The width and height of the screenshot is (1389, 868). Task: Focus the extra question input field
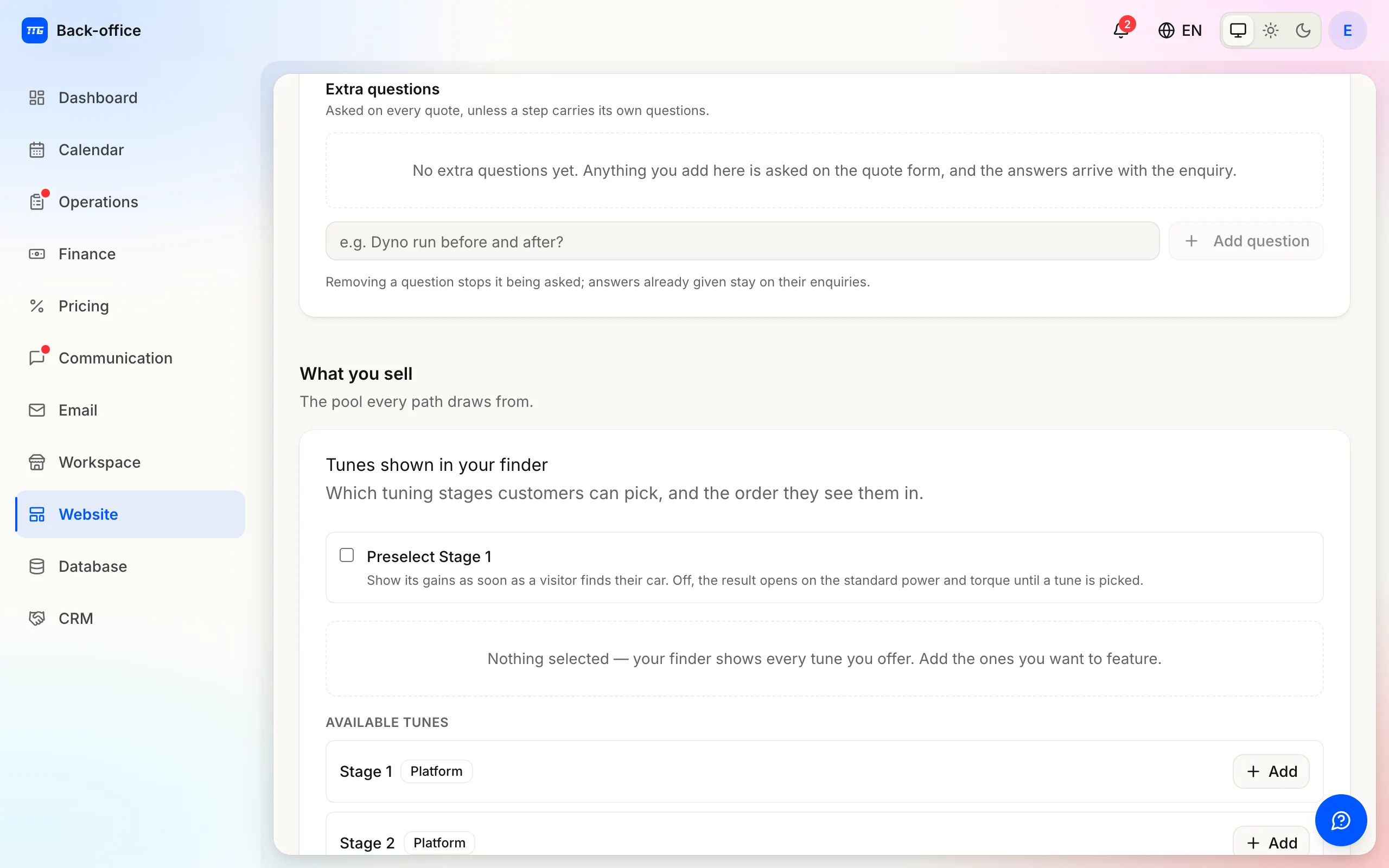742,242
